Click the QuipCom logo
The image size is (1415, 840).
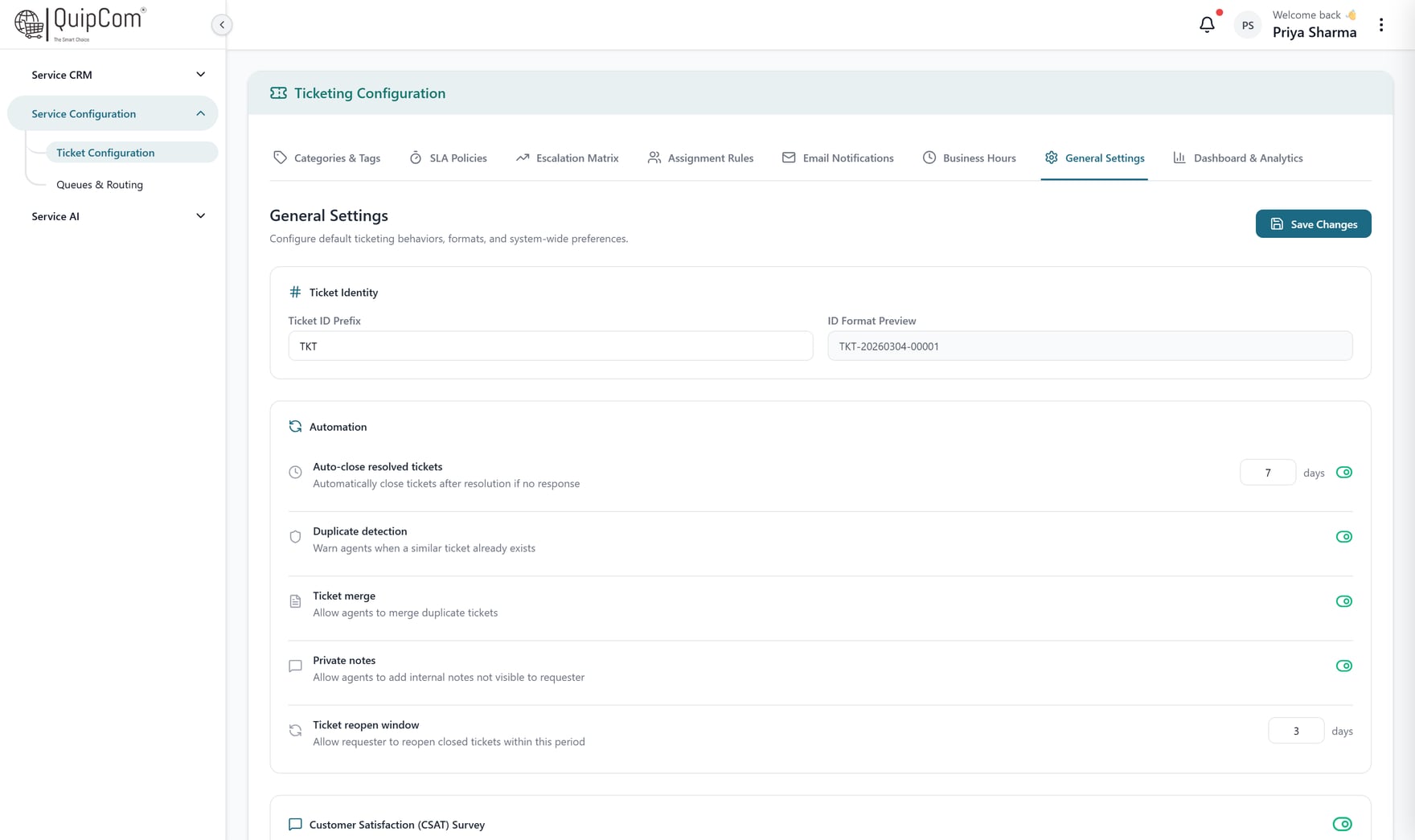(x=80, y=24)
